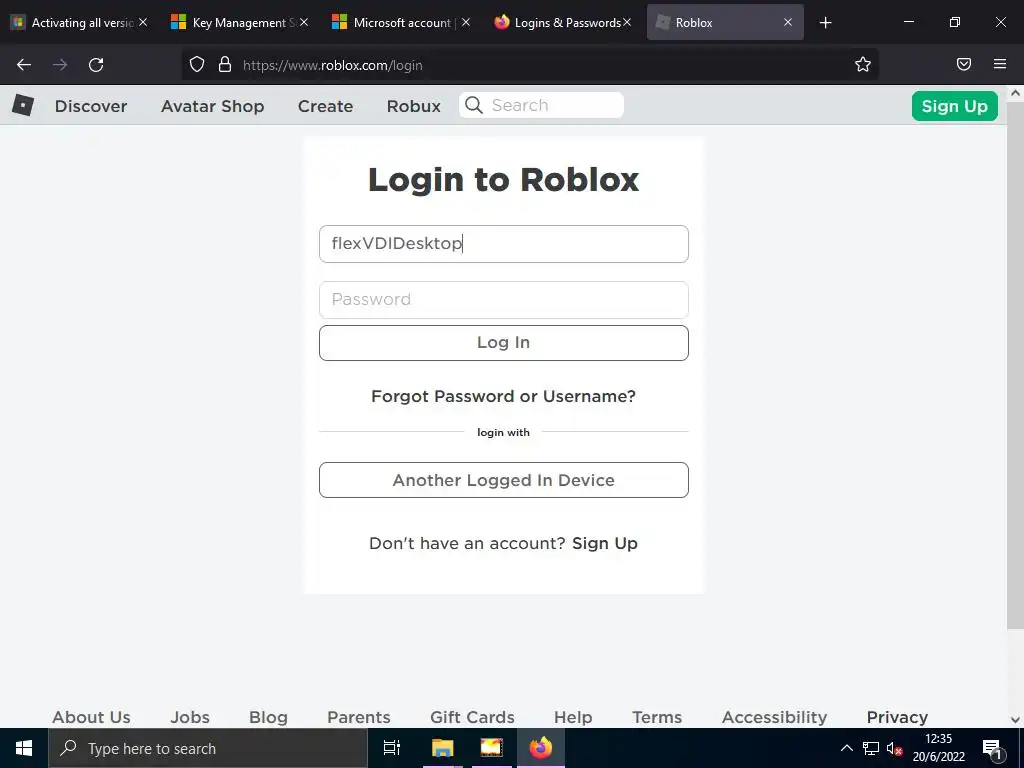Open the Accessibility footer link
This screenshot has height=768, width=1024.
(775, 717)
